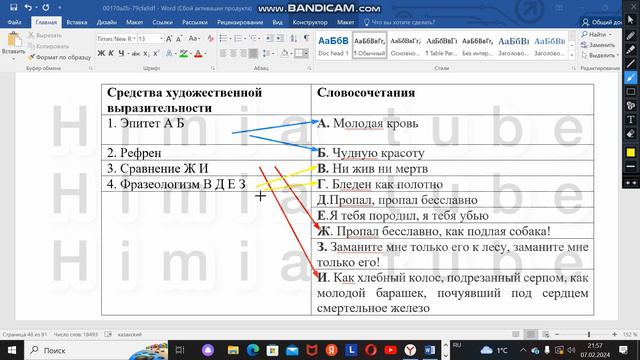Expand the styles gallery

coord(572,55)
